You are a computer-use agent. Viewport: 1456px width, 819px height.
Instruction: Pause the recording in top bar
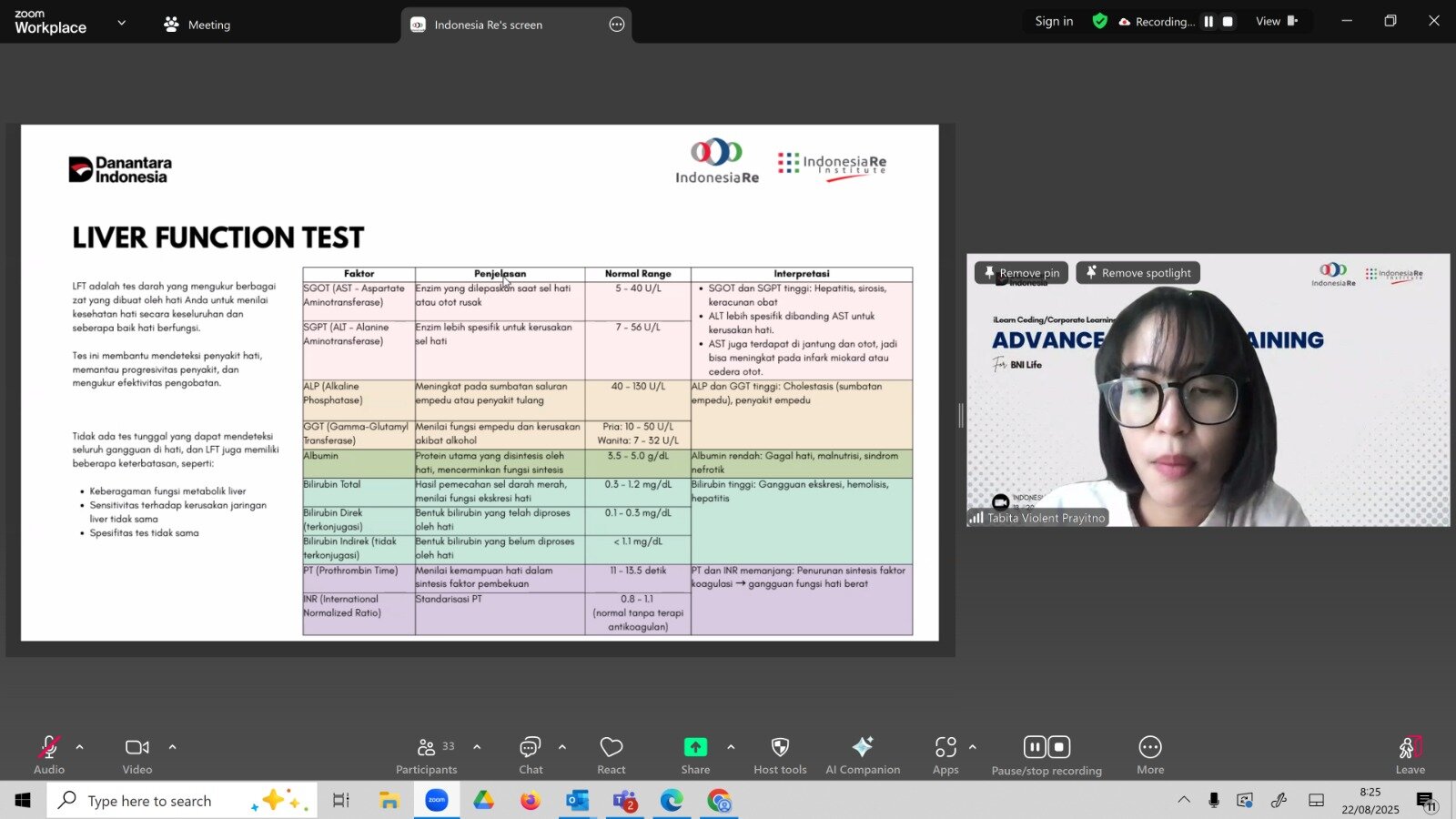[1208, 22]
